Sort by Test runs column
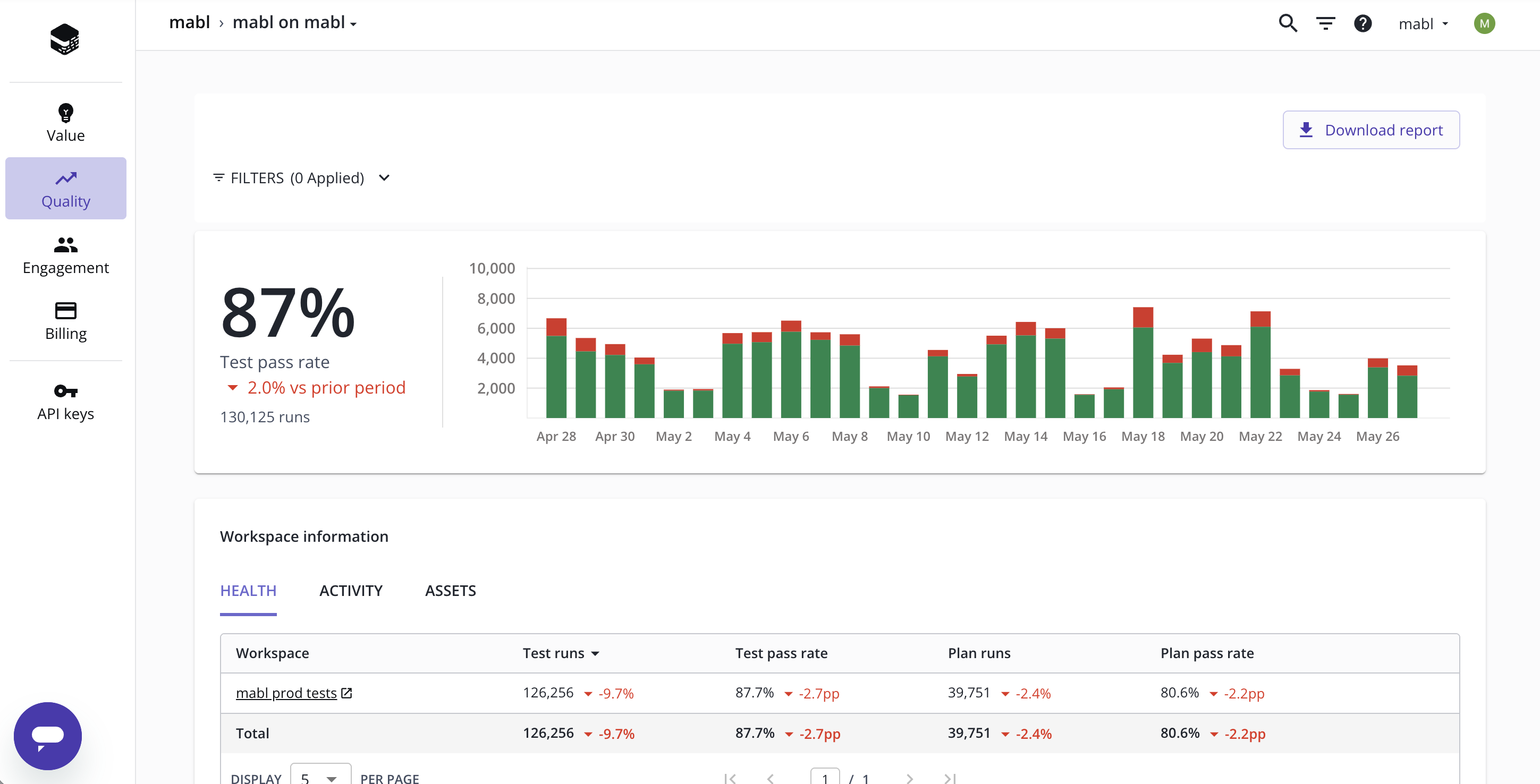Screen dimensions: 1540x784 point(561,653)
